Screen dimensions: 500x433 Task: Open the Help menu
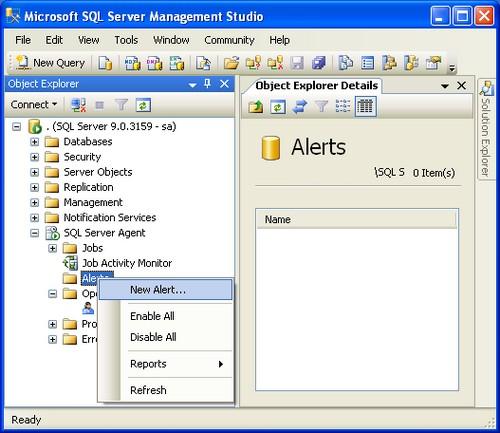(x=279, y=40)
